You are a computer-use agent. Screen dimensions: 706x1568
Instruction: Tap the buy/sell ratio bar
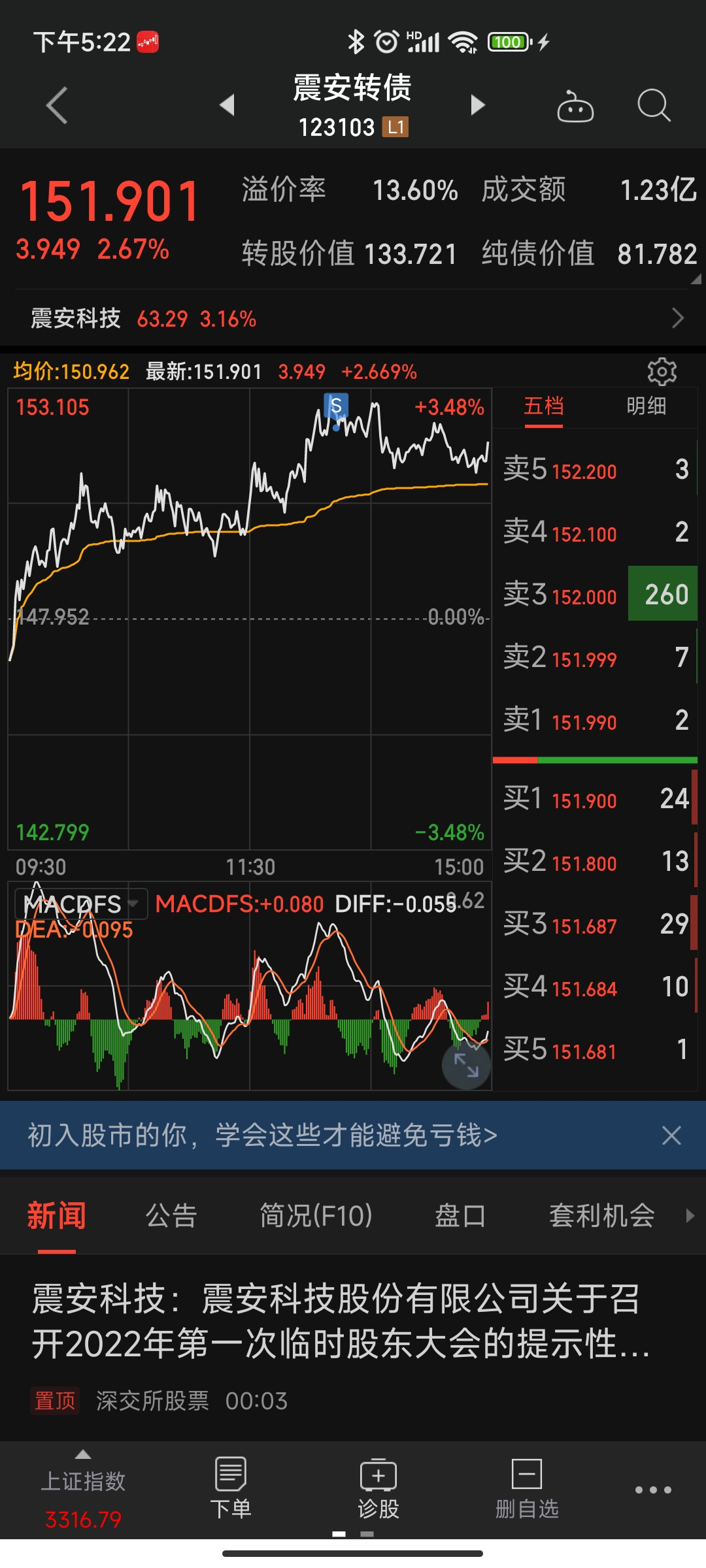595,760
